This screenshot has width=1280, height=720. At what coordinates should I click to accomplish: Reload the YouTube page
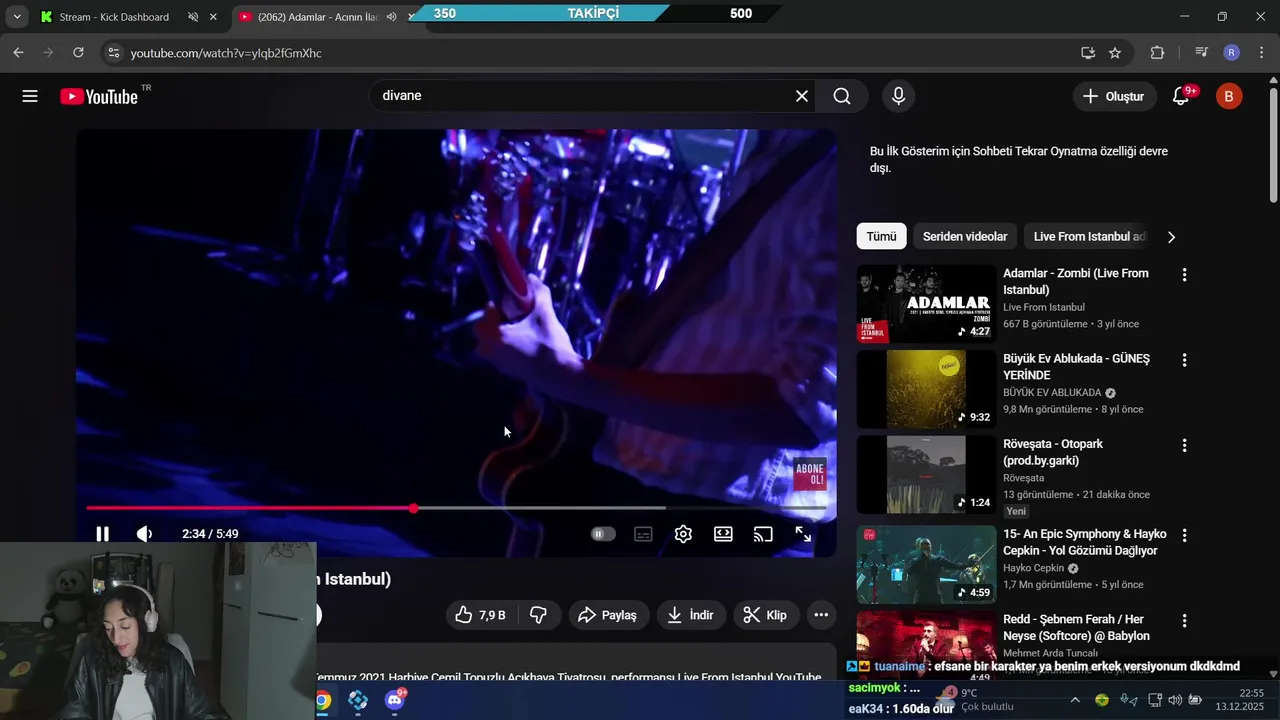(78, 53)
